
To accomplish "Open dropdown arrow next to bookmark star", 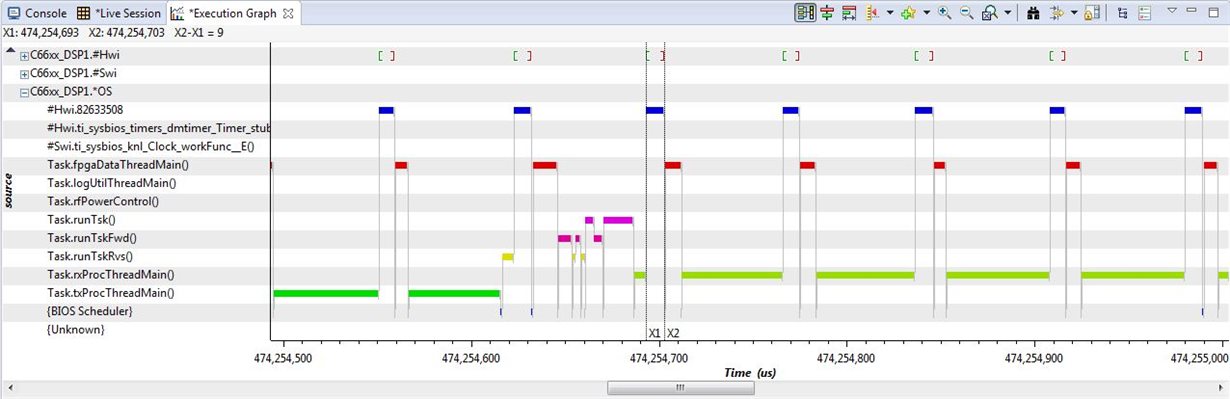I will click(926, 13).
